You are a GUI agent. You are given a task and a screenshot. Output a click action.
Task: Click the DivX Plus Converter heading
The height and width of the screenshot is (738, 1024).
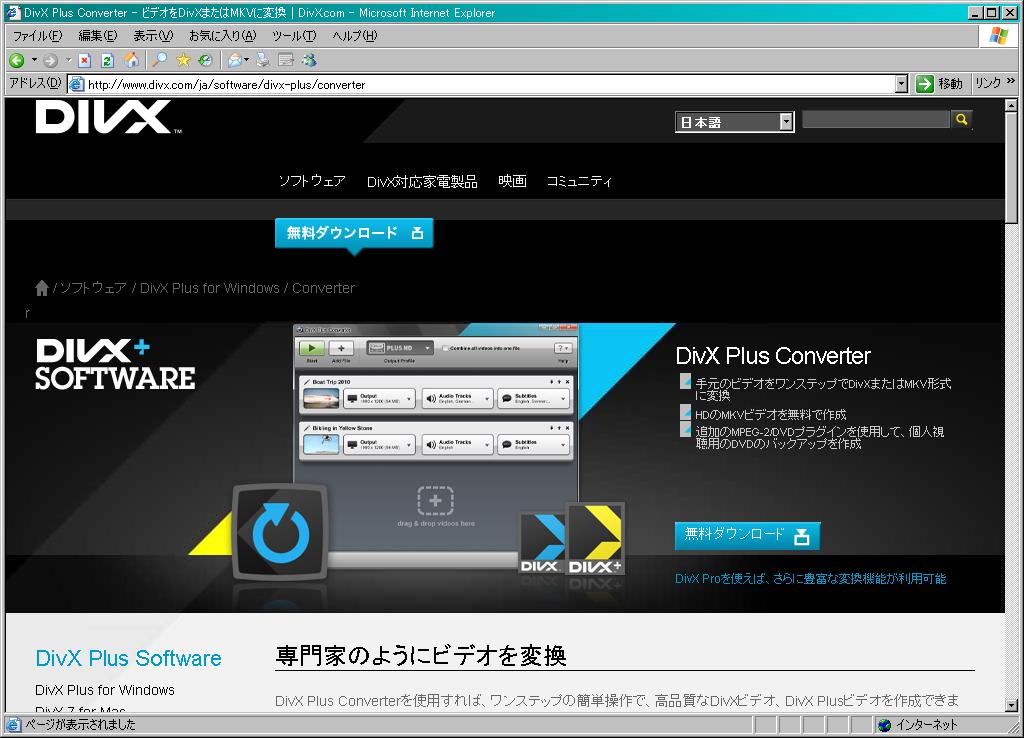(773, 356)
